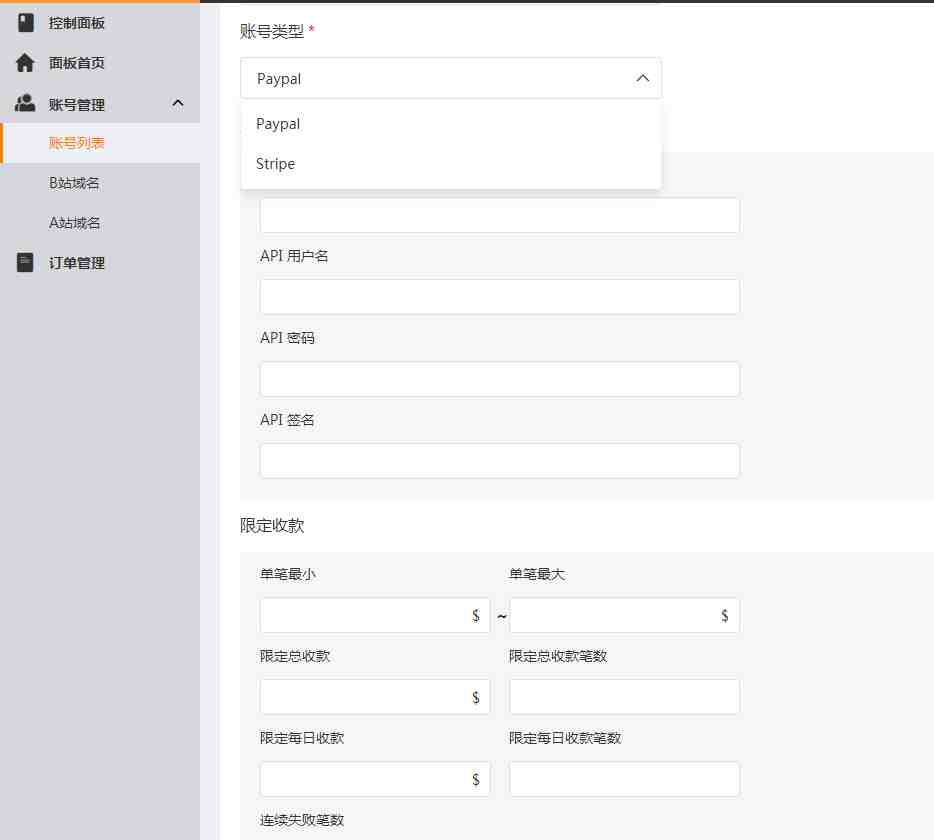Viewport: 934px width, 840px height.
Task: Click the 限定每日收款 amount field
Action: tap(375, 779)
